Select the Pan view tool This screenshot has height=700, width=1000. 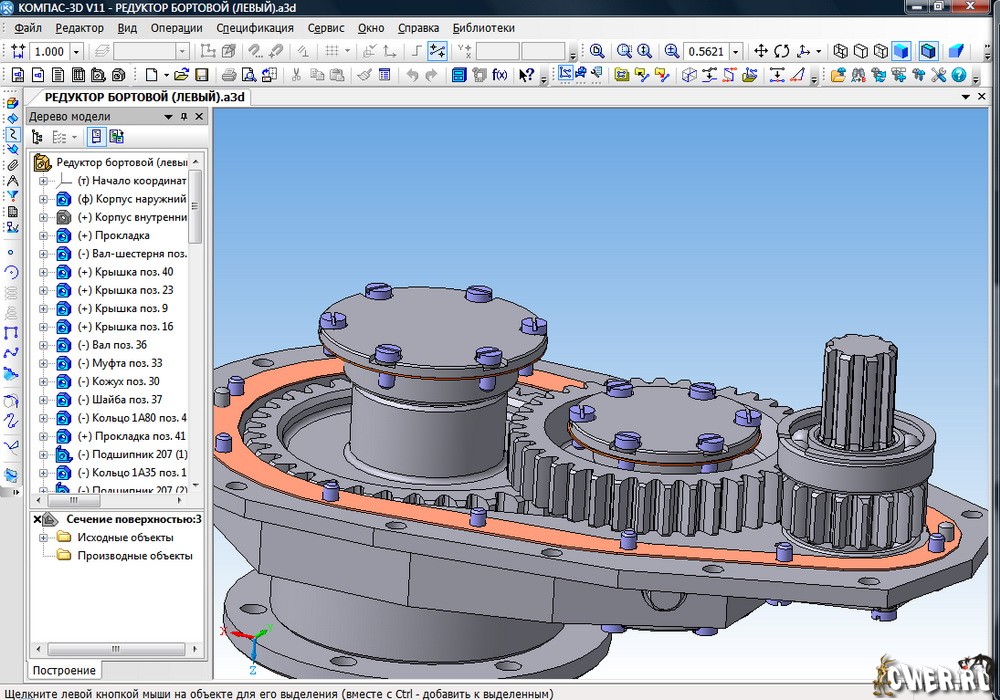point(760,51)
